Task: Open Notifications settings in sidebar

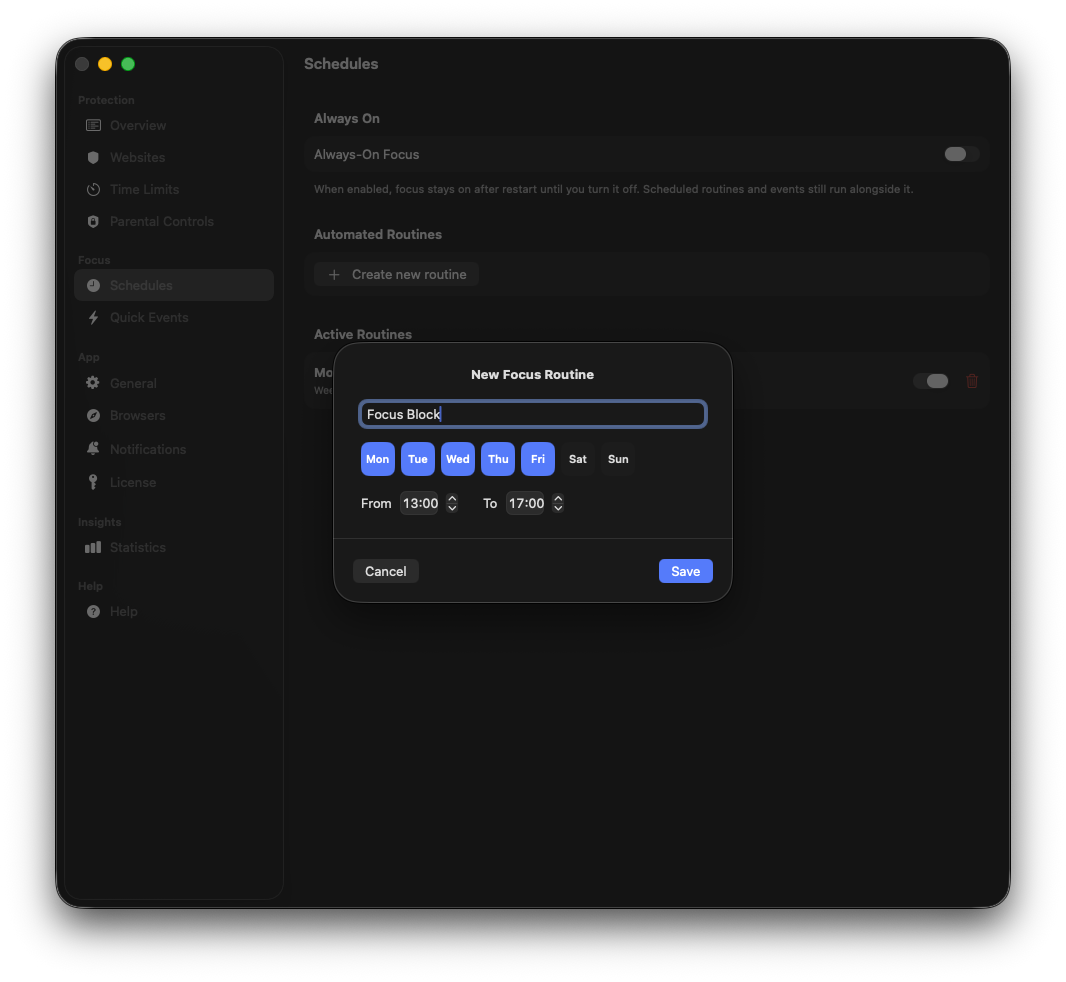Action: point(174,449)
